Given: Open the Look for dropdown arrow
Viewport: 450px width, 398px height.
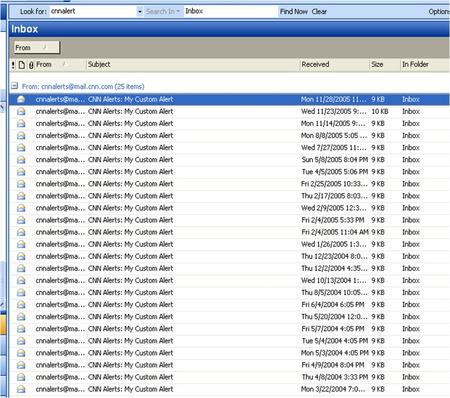Looking at the screenshot, I should click(x=140, y=12).
